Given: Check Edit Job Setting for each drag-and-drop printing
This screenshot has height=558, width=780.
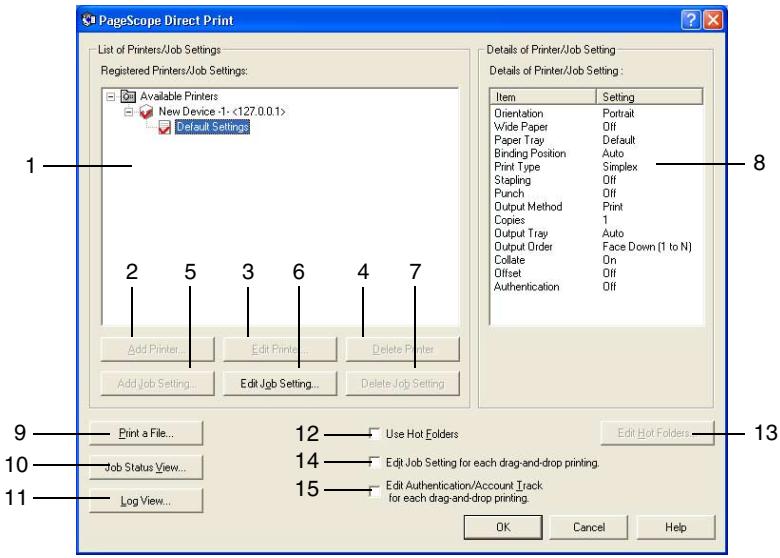Looking at the screenshot, I should coord(375,462).
